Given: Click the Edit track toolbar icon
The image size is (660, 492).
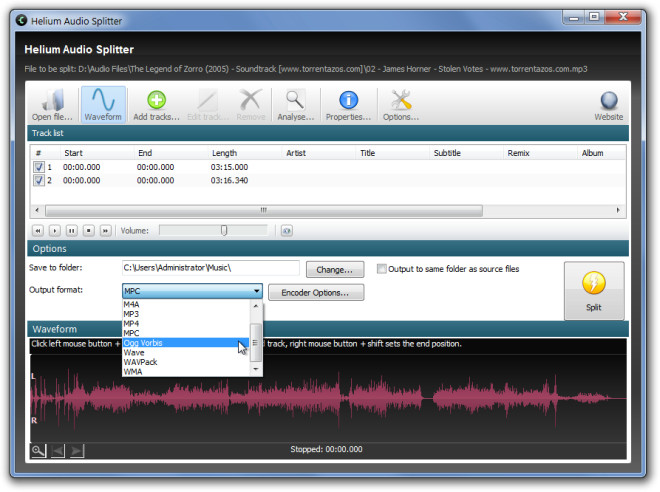Looking at the screenshot, I should 207,105.
